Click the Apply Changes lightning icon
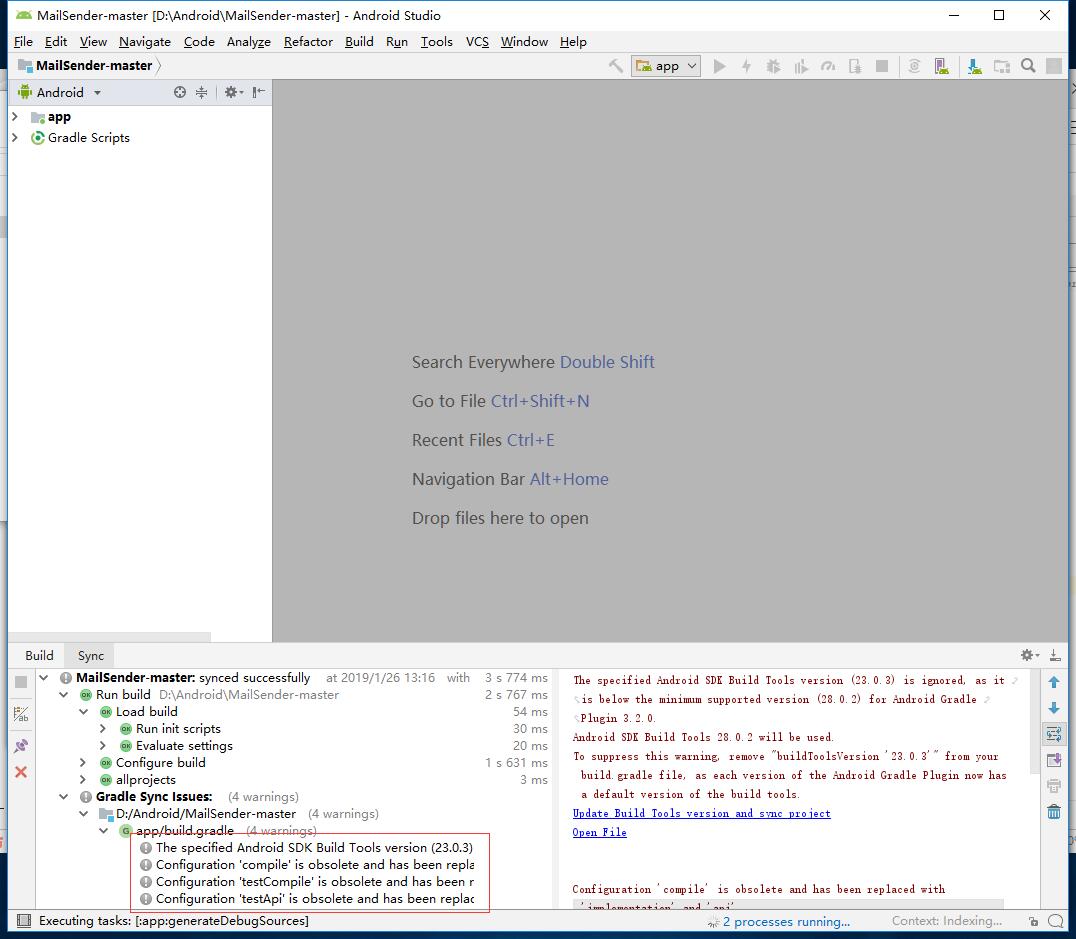The height and width of the screenshot is (939, 1076). pyautogui.click(x=747, y=66)
